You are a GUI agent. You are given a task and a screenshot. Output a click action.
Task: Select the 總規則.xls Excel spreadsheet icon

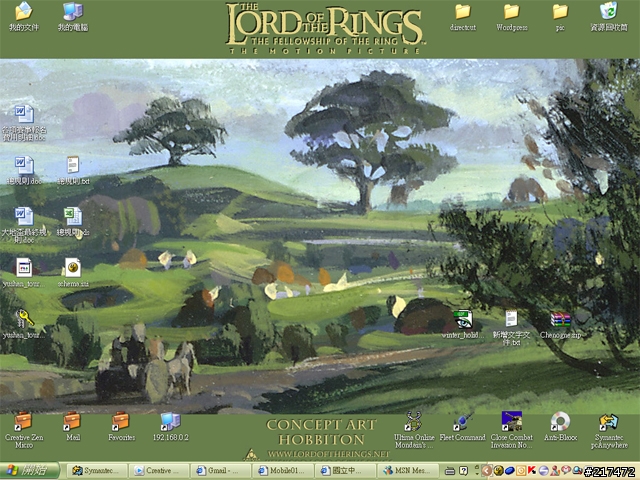click(x=73, y=222)
